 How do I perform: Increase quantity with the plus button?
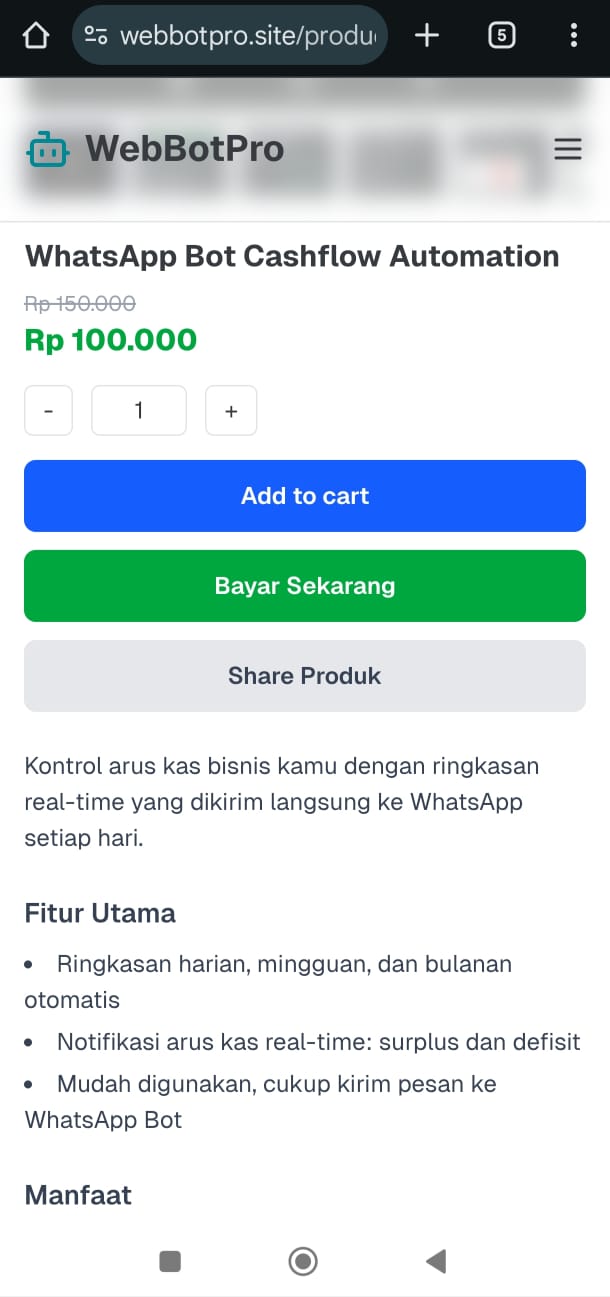(x=231, y=411)
